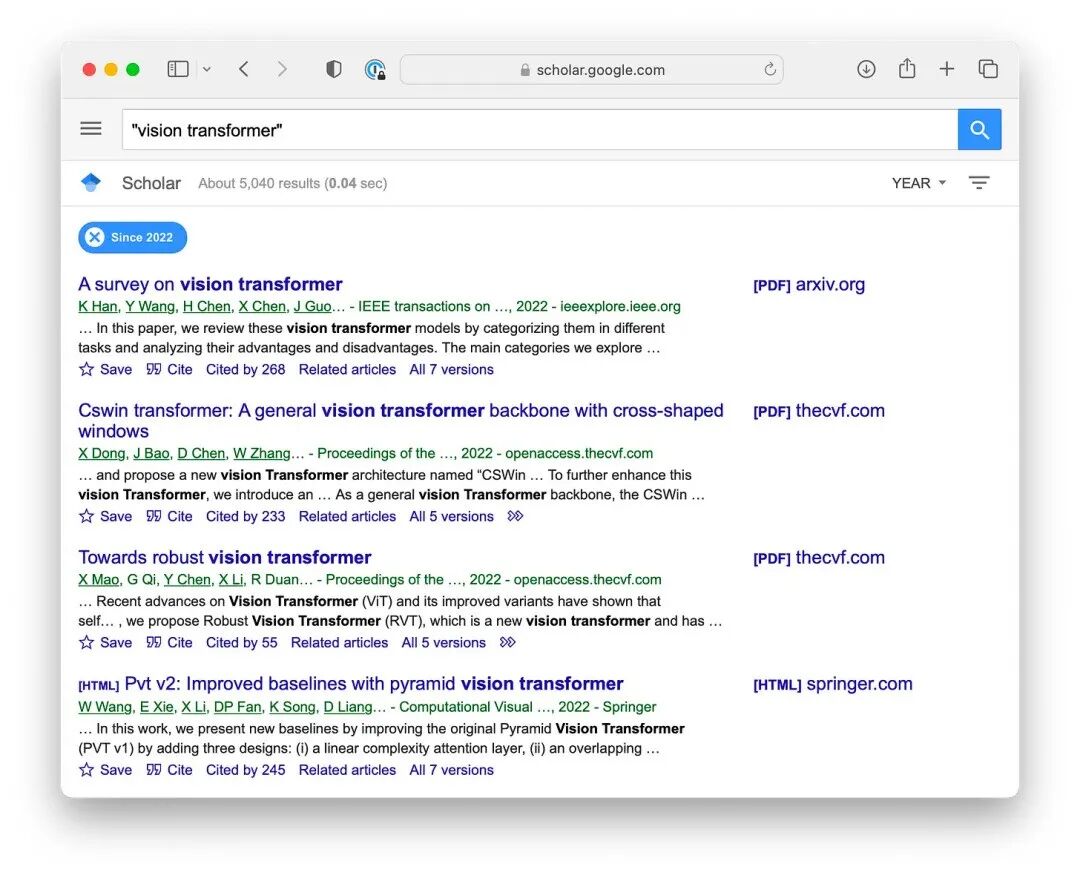The image size is (1080, 878).
Task: Open author E Xie's profile
Action: pos(156,707)
